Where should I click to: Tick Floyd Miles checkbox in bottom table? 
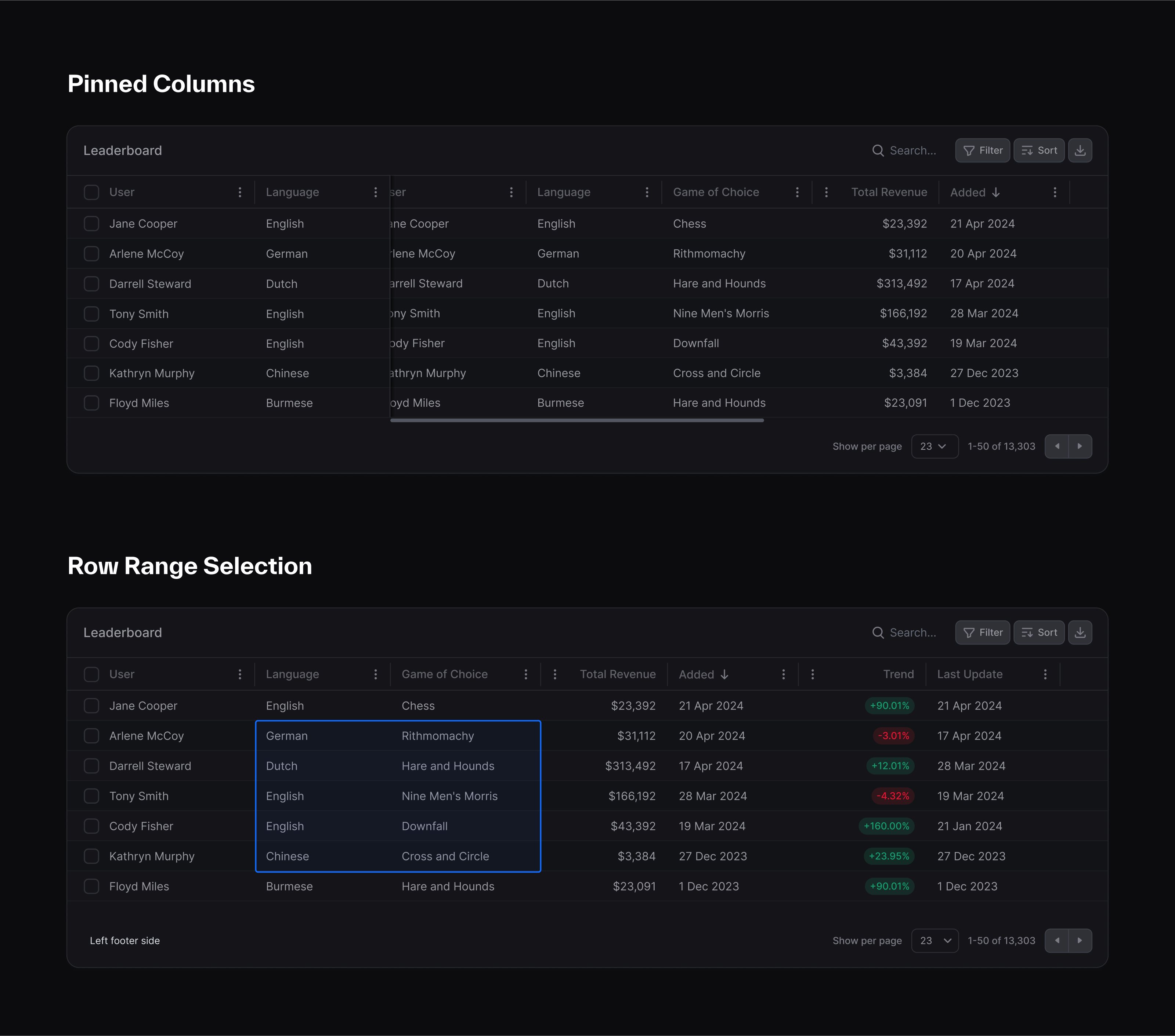91,886
